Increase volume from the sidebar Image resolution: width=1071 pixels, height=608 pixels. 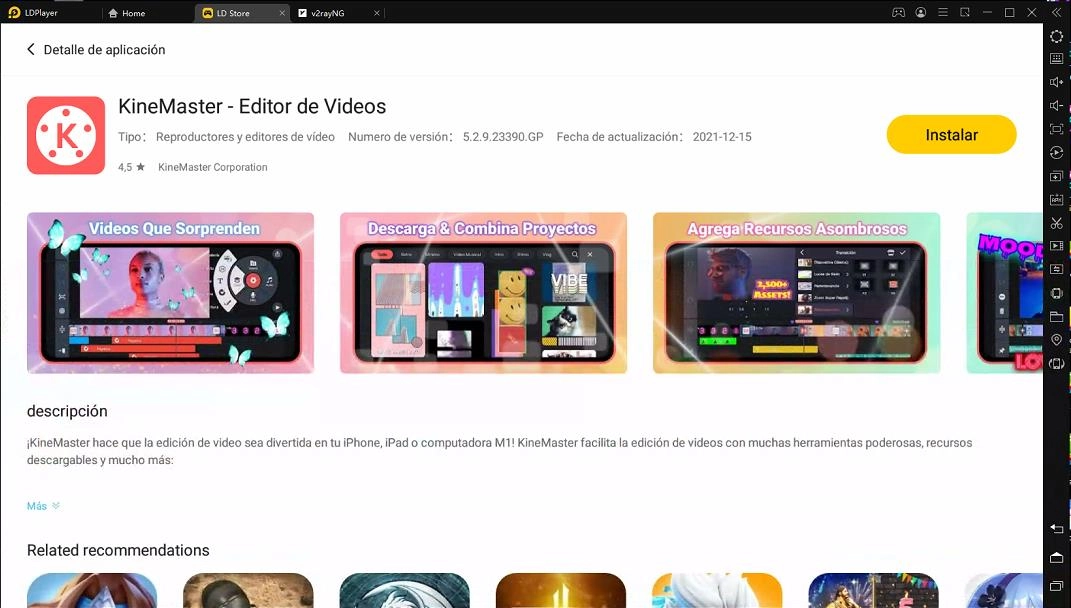coord(1056,82)
